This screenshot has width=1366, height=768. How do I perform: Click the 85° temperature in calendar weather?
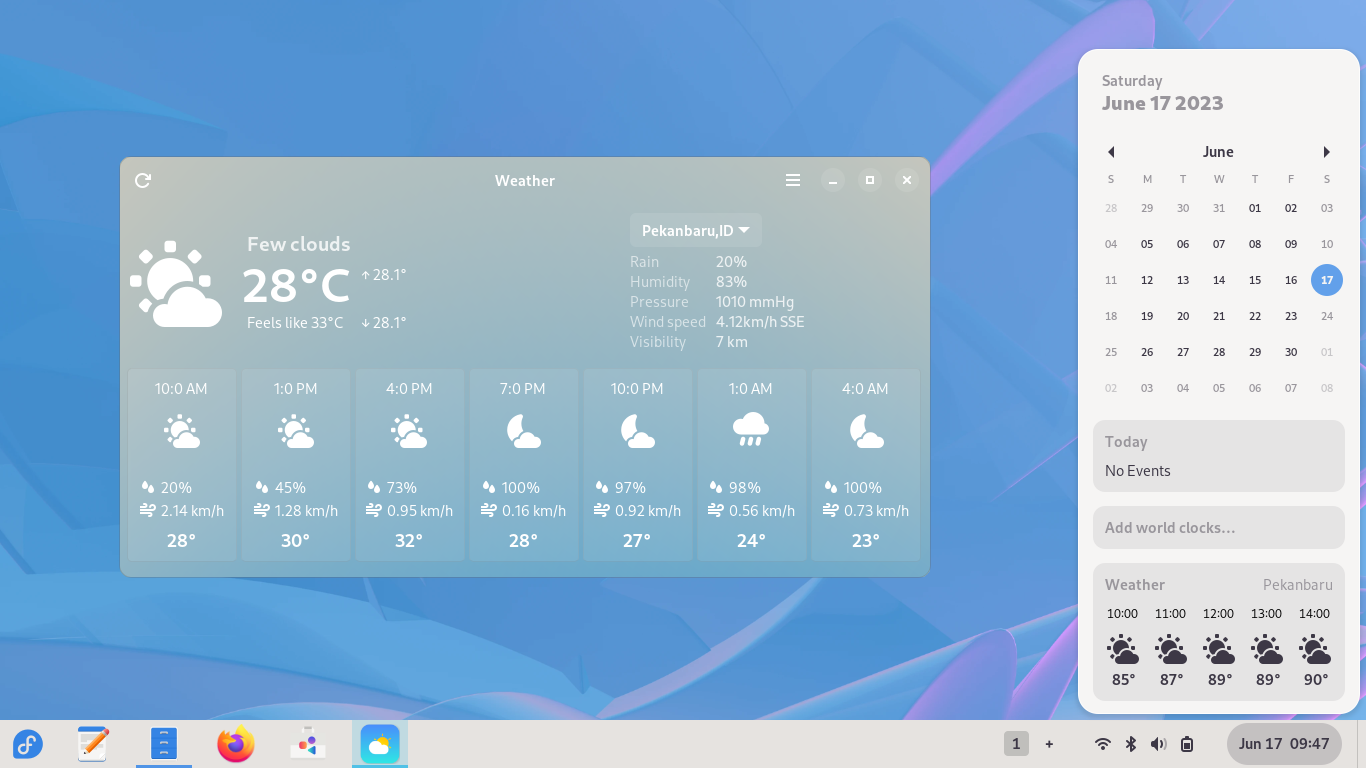tap(1124, 680)
